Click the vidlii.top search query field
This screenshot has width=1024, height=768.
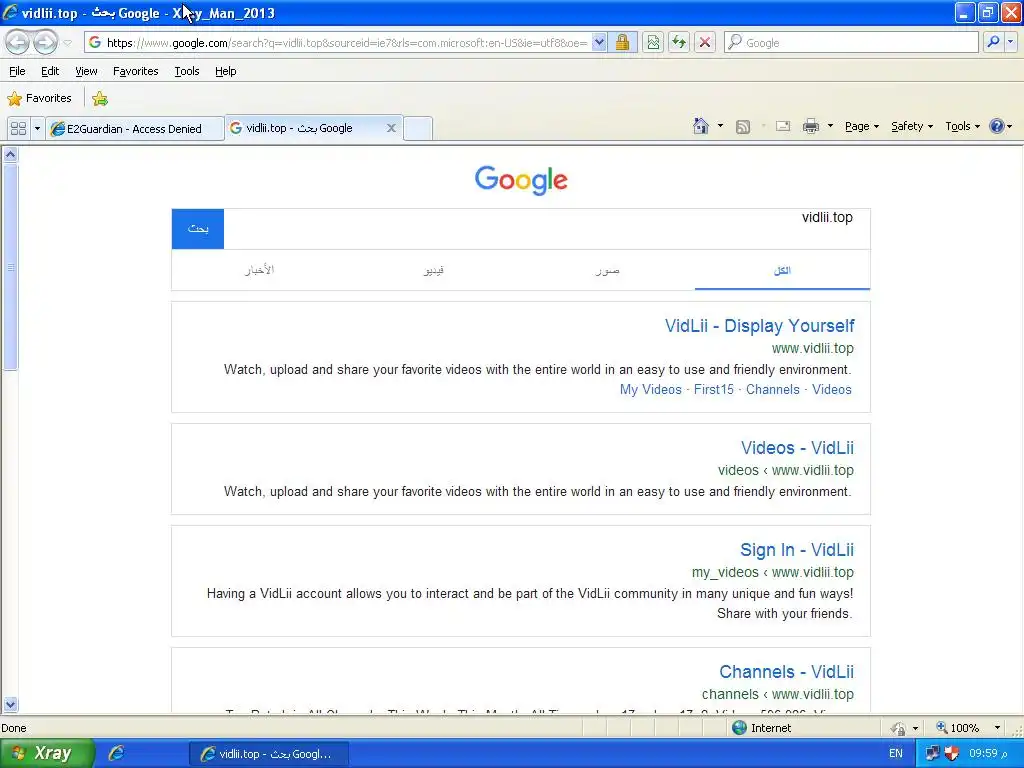[x=547, y=229]
